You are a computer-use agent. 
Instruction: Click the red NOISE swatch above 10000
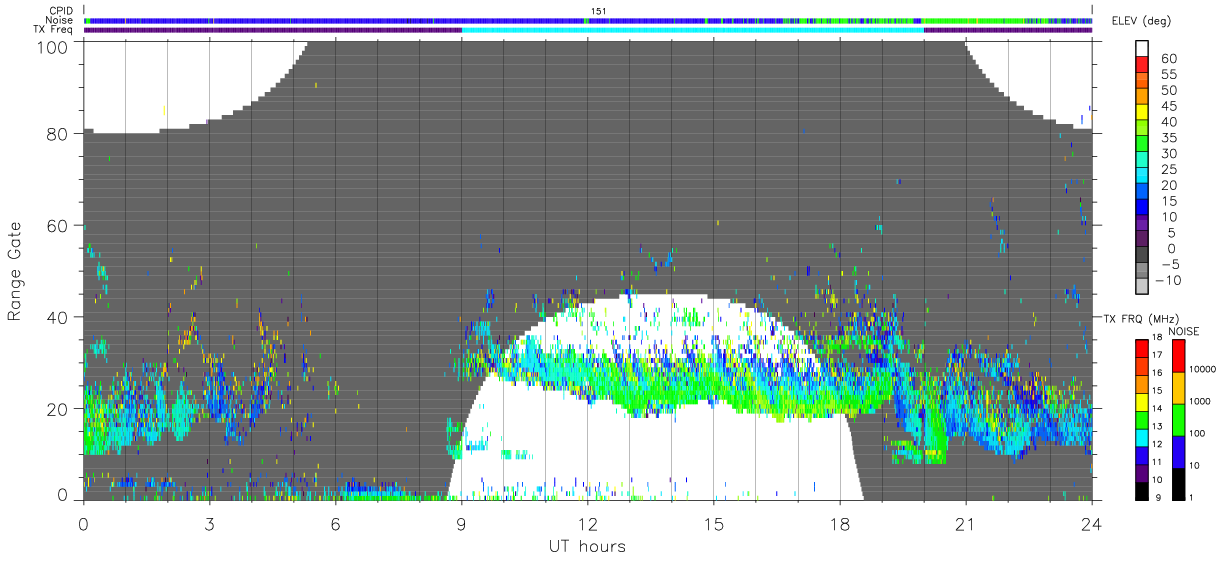click(x=1178, y=355)
